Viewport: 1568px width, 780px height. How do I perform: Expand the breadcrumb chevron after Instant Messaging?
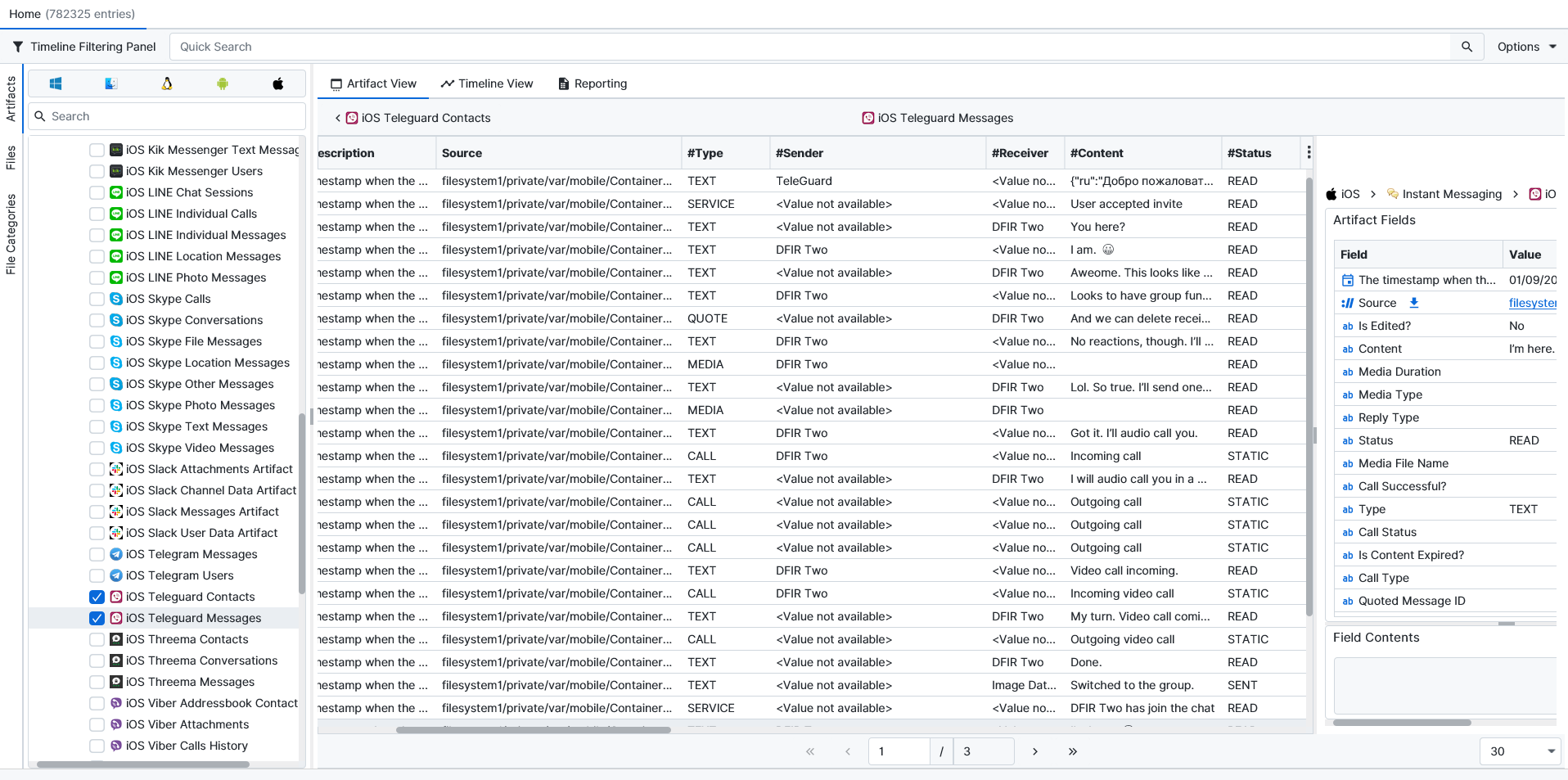coord(1516,194)
